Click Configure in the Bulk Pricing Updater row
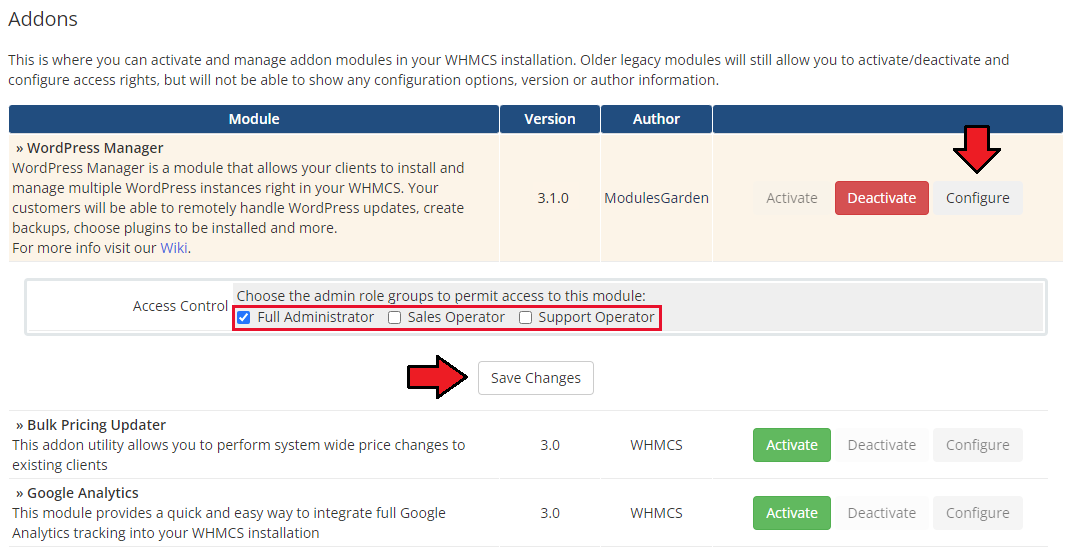This screenshot has height=553, width=1070. click(x=977, y=445)
